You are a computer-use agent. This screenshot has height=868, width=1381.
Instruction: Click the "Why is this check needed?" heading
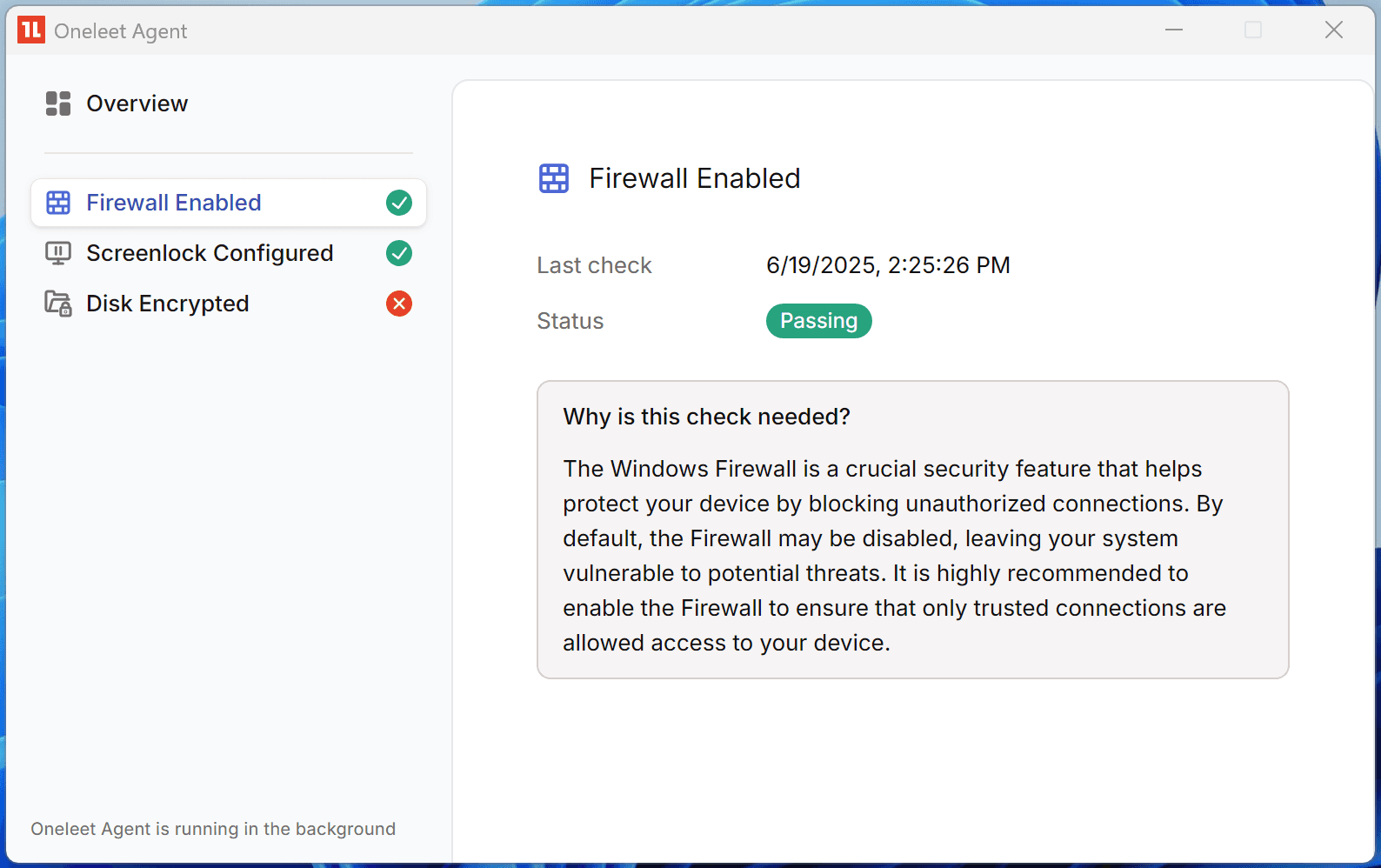[706, 417]
